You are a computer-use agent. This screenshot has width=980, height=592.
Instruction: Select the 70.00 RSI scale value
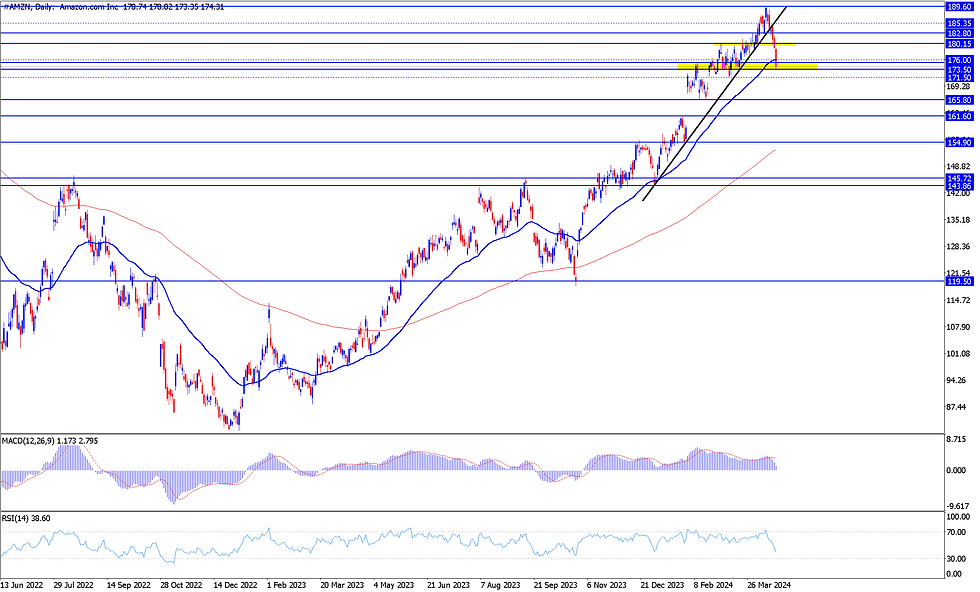point(958,533)
